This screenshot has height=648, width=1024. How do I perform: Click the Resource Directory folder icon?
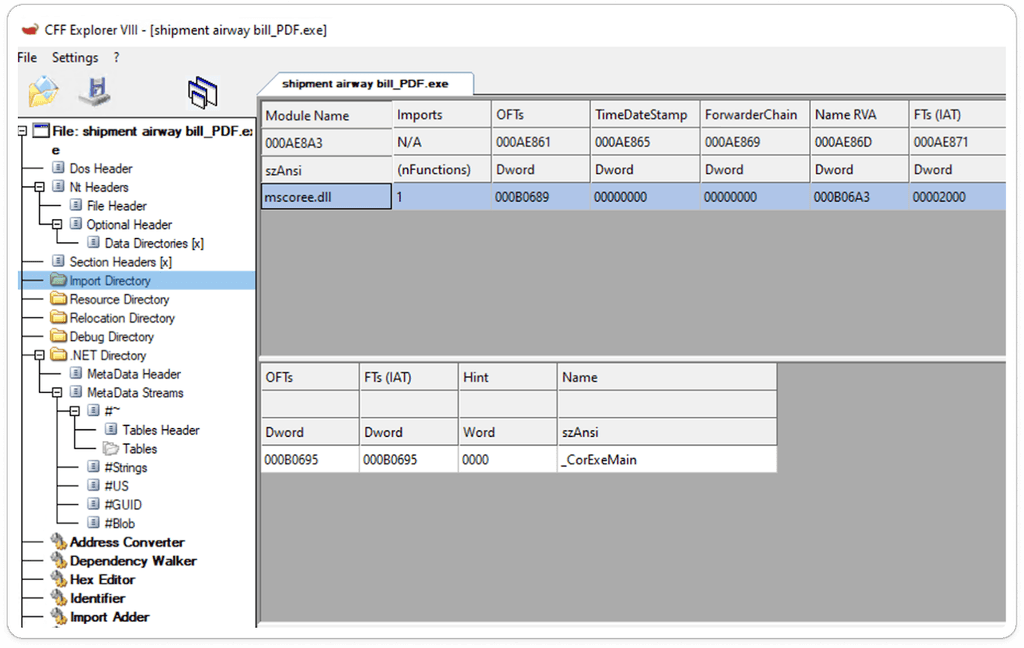pyautogui.click(x=59, y=299)
